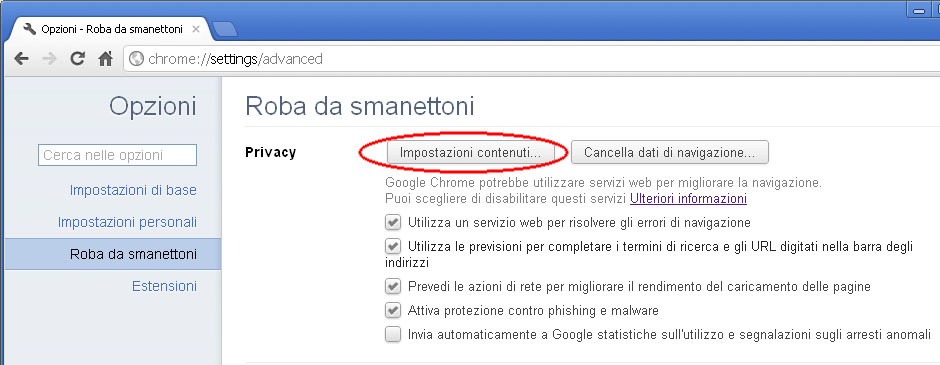
Task: Open a new tab button
Action: (225, 29)
